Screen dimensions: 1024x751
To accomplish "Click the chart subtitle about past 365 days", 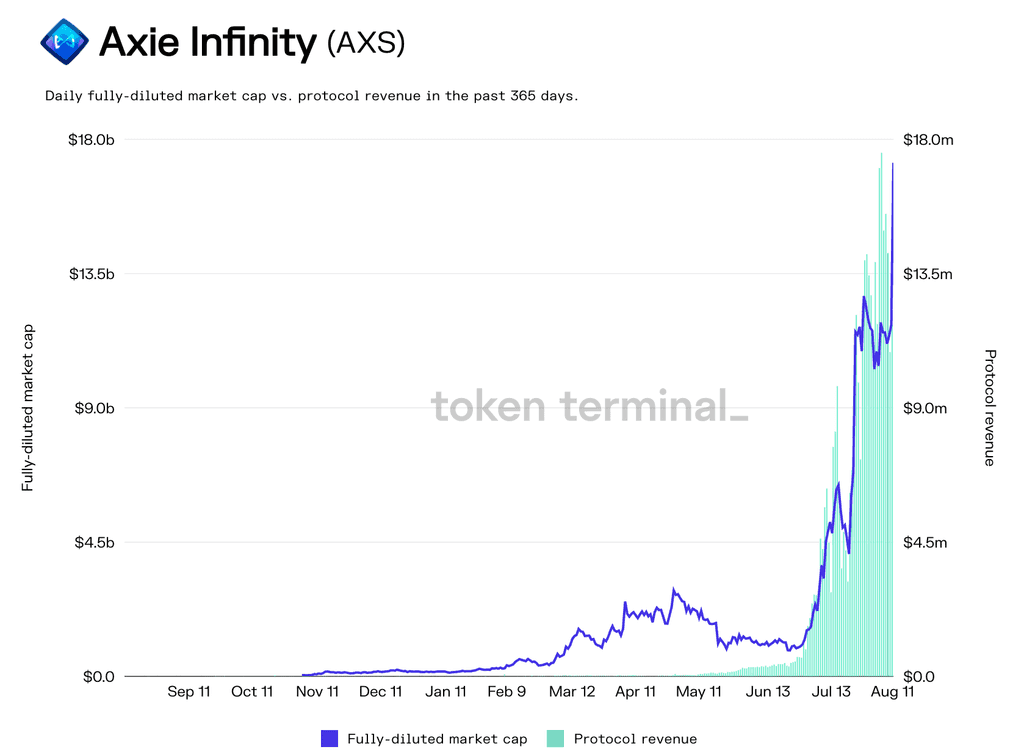I will pos(312,96).
